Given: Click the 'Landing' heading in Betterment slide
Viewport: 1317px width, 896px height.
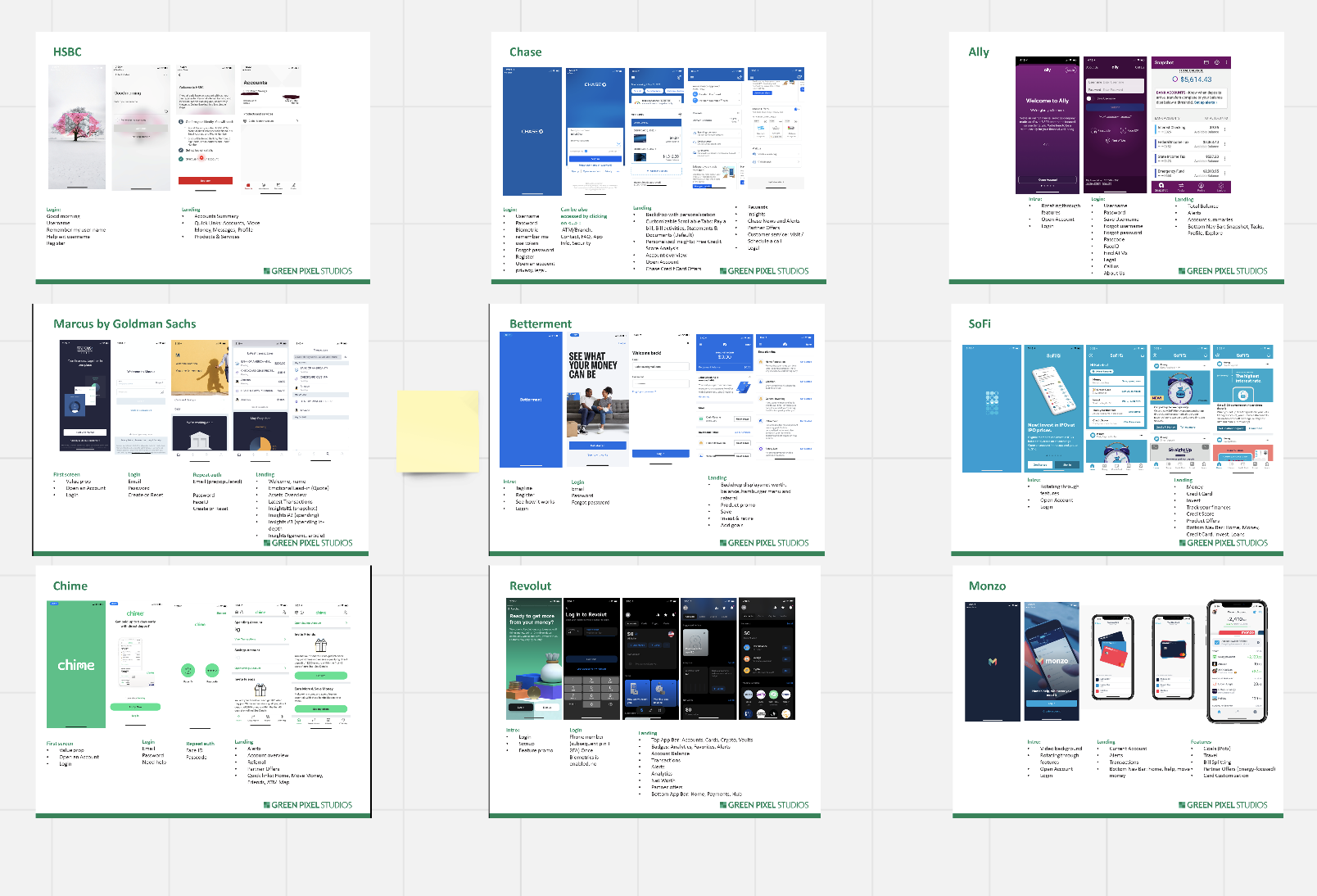Looking at the screenshot, I should (x=717, y=477).
